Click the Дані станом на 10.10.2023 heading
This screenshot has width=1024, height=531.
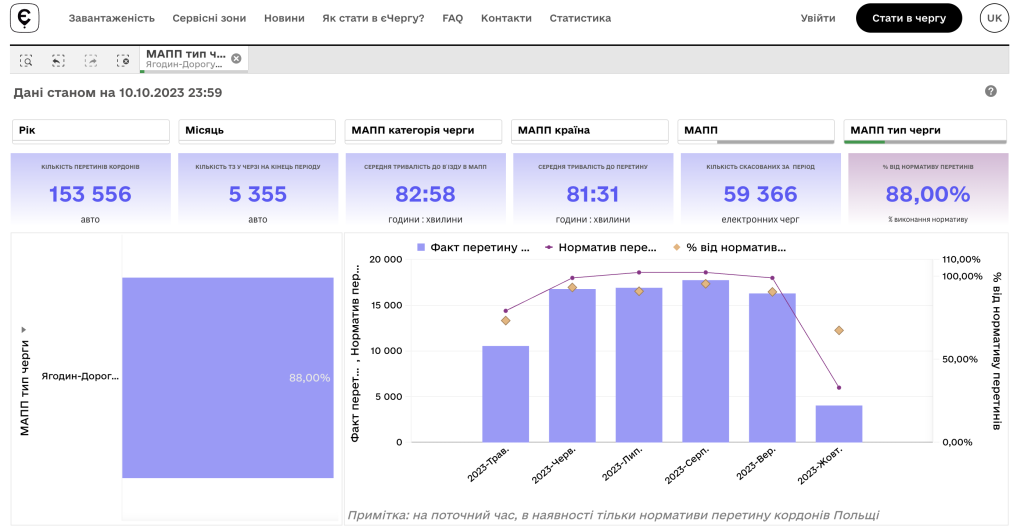click(x=118, y=93)
